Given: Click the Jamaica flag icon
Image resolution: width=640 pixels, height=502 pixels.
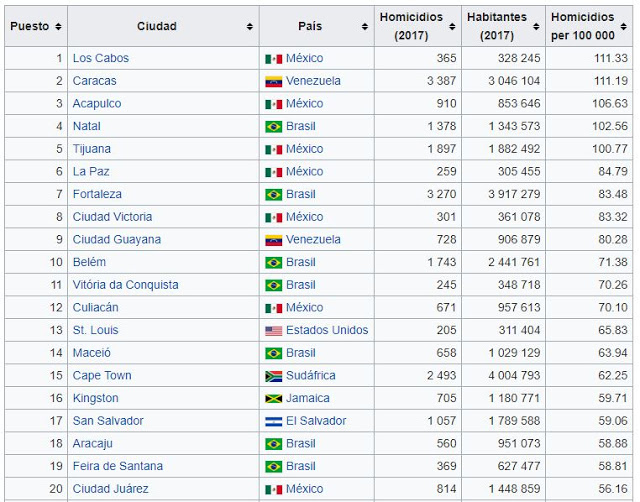Looking at the screenshot, I should pos(273,398).
